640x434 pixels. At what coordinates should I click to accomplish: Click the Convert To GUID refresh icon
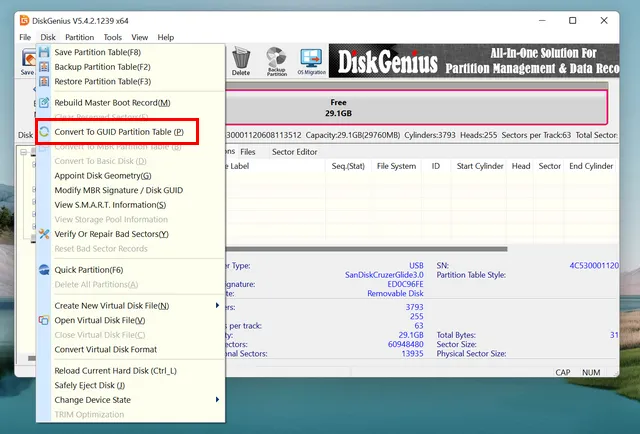(x=44, y=131)
